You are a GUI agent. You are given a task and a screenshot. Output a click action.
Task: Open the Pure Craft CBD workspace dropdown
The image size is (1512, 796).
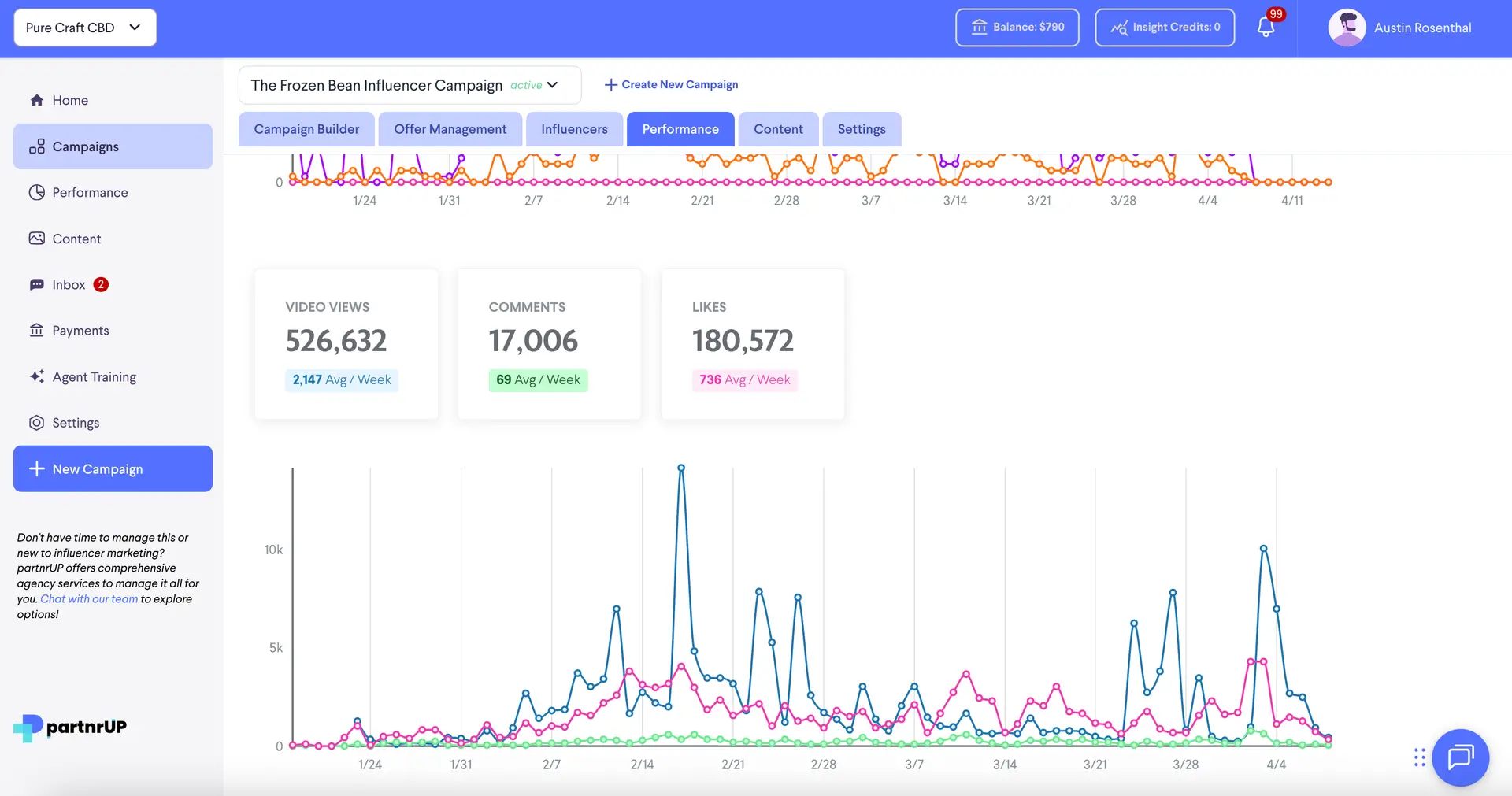(84, 27)
